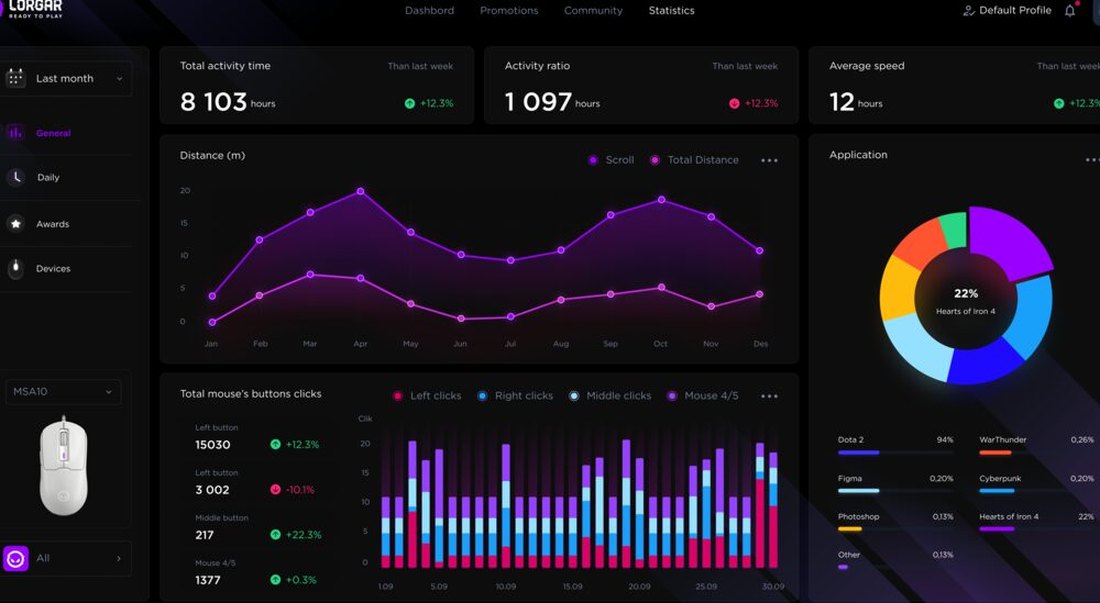
Task: Click the 217 middle button count
Action: [204, 535]
